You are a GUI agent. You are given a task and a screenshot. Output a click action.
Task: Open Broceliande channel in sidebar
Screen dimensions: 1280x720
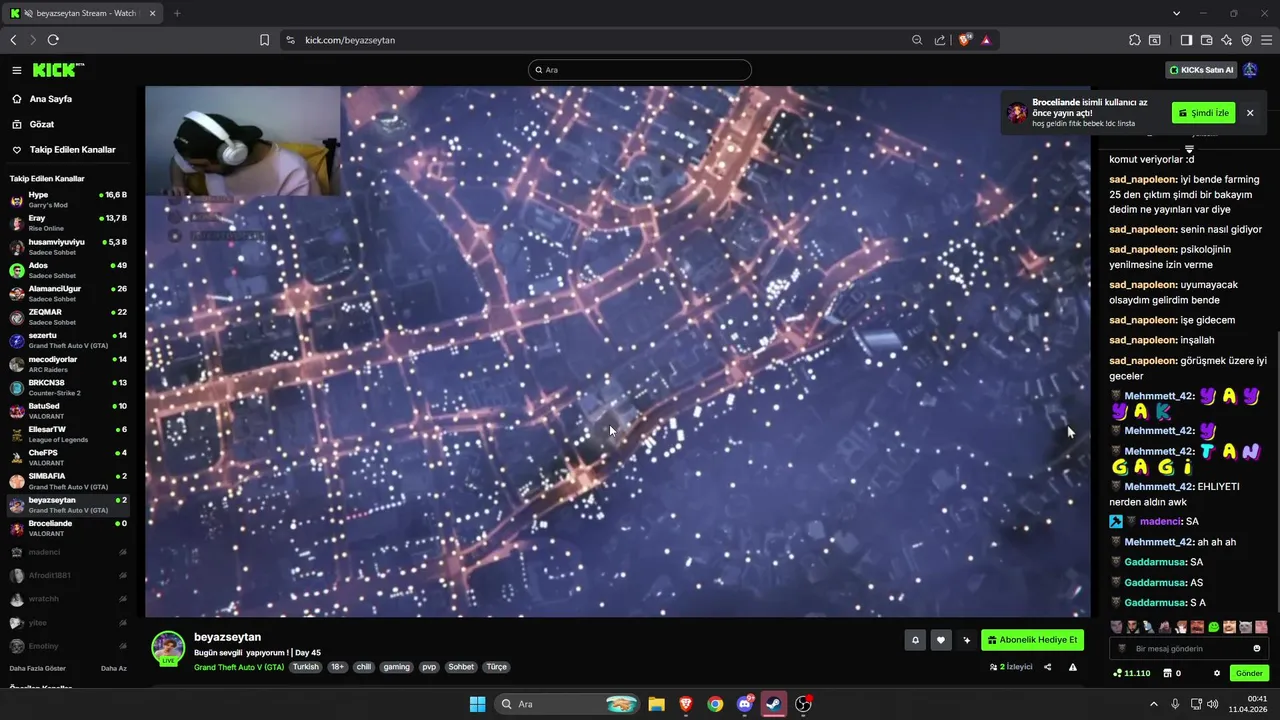click(x=68, y=528)
